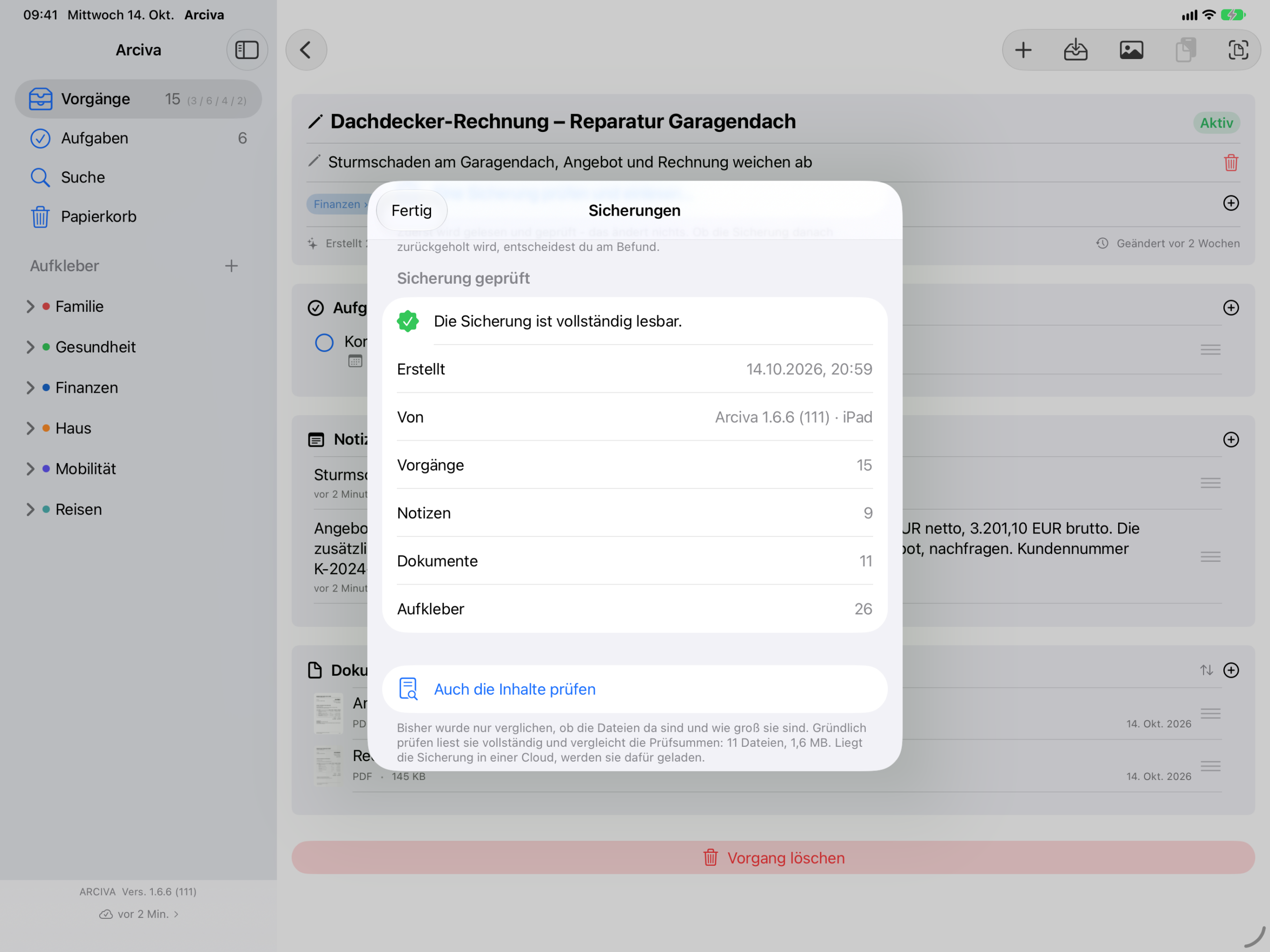Add new item with plus toolbar icon

(x=1023, y=50)
